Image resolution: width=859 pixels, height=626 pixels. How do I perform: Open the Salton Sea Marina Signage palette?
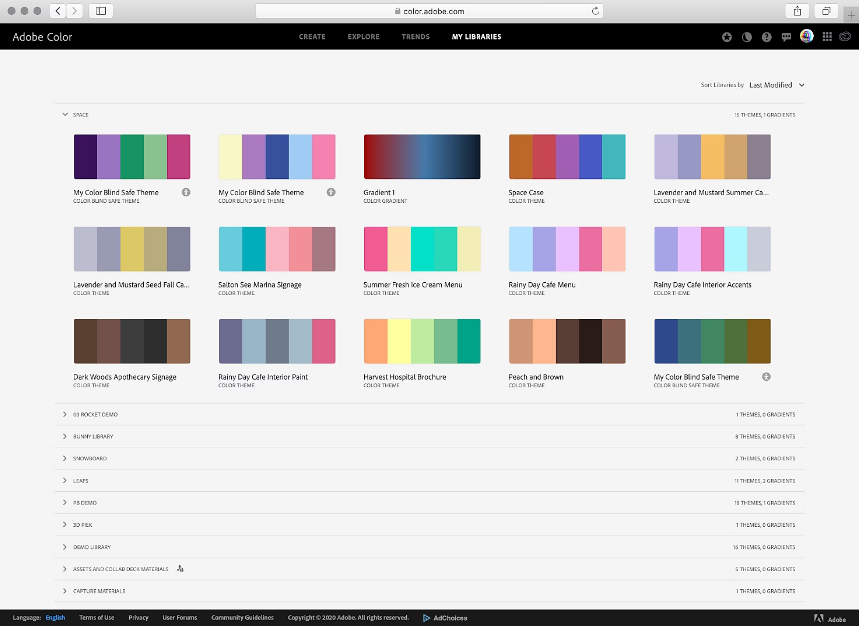pyautogui.click(x=277, y=249)
